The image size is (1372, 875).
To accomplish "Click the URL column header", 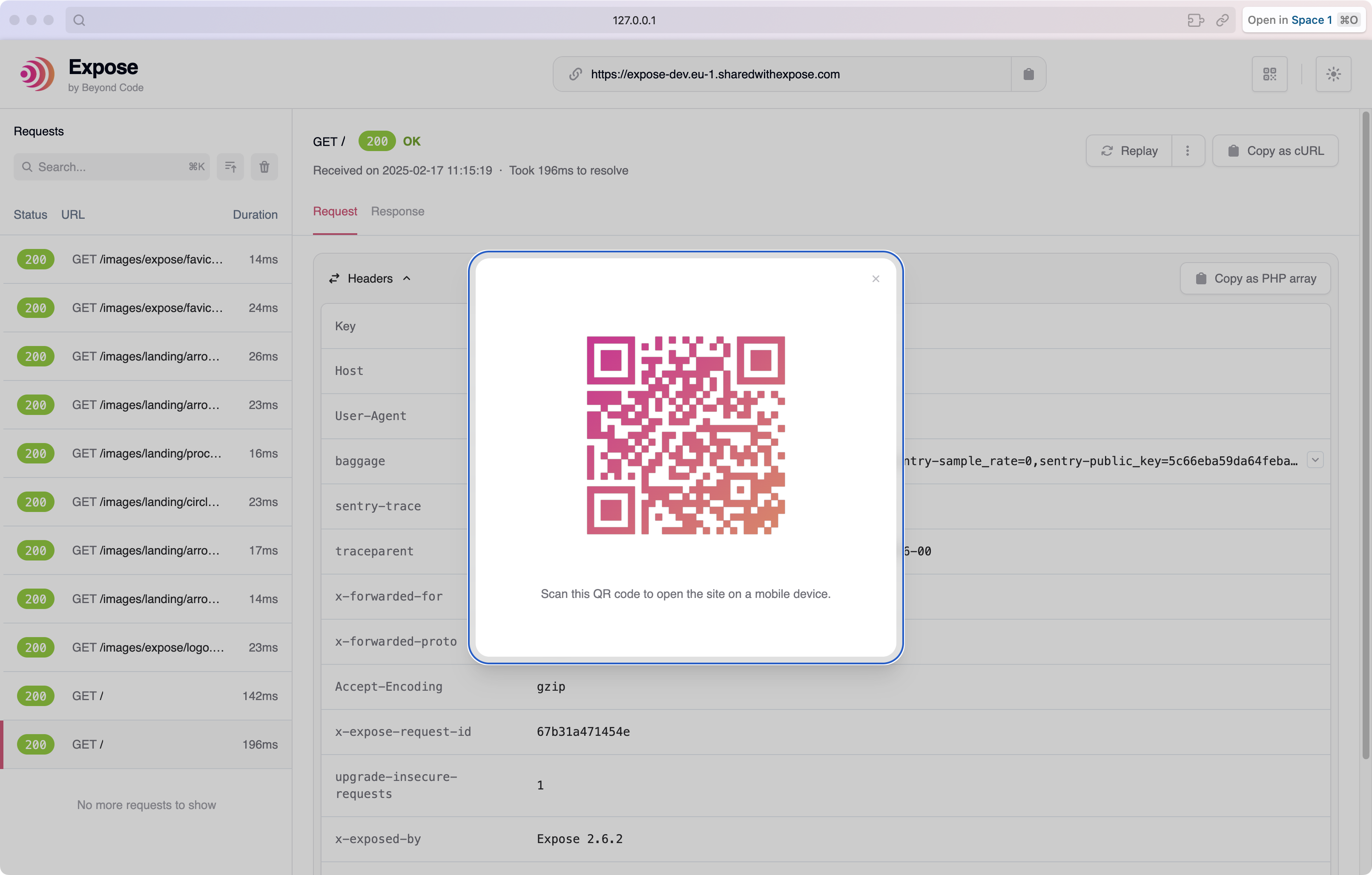I will (x=73, y=214).
